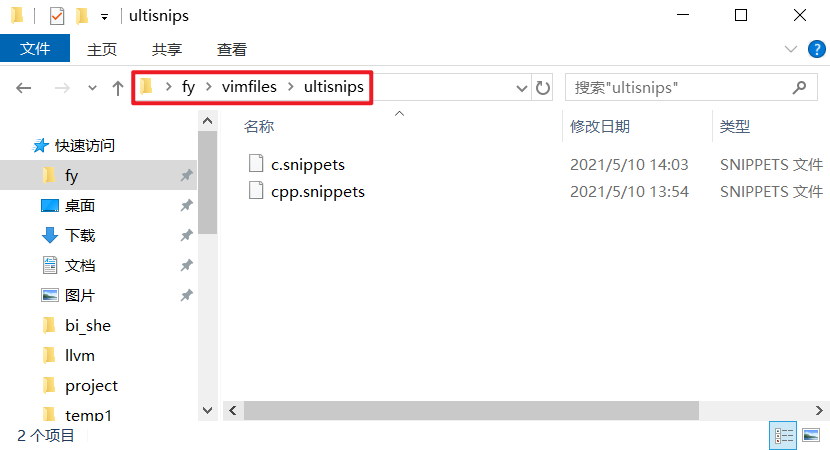Switch to details view layout icon

[x=783, y=435]
